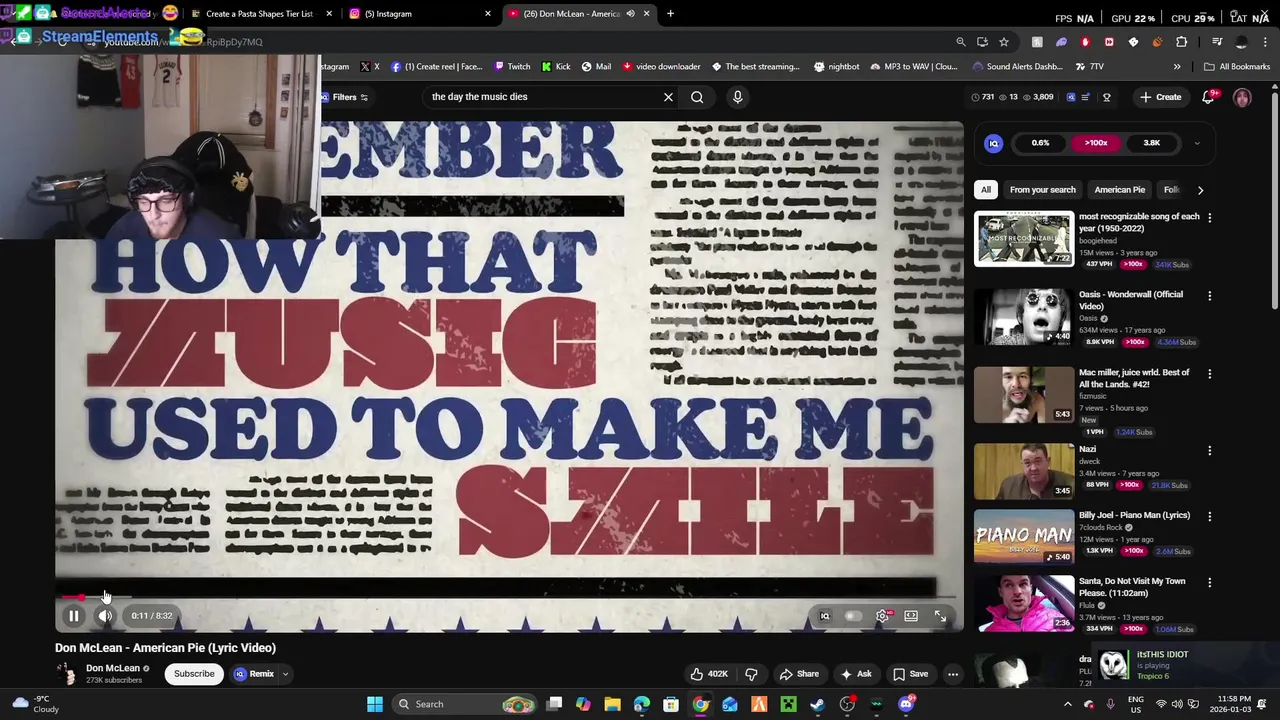The width and height of the screenshot is (1280, 720).
Task: Open the Don McLean channel name link
Action: tap(113, 668)
